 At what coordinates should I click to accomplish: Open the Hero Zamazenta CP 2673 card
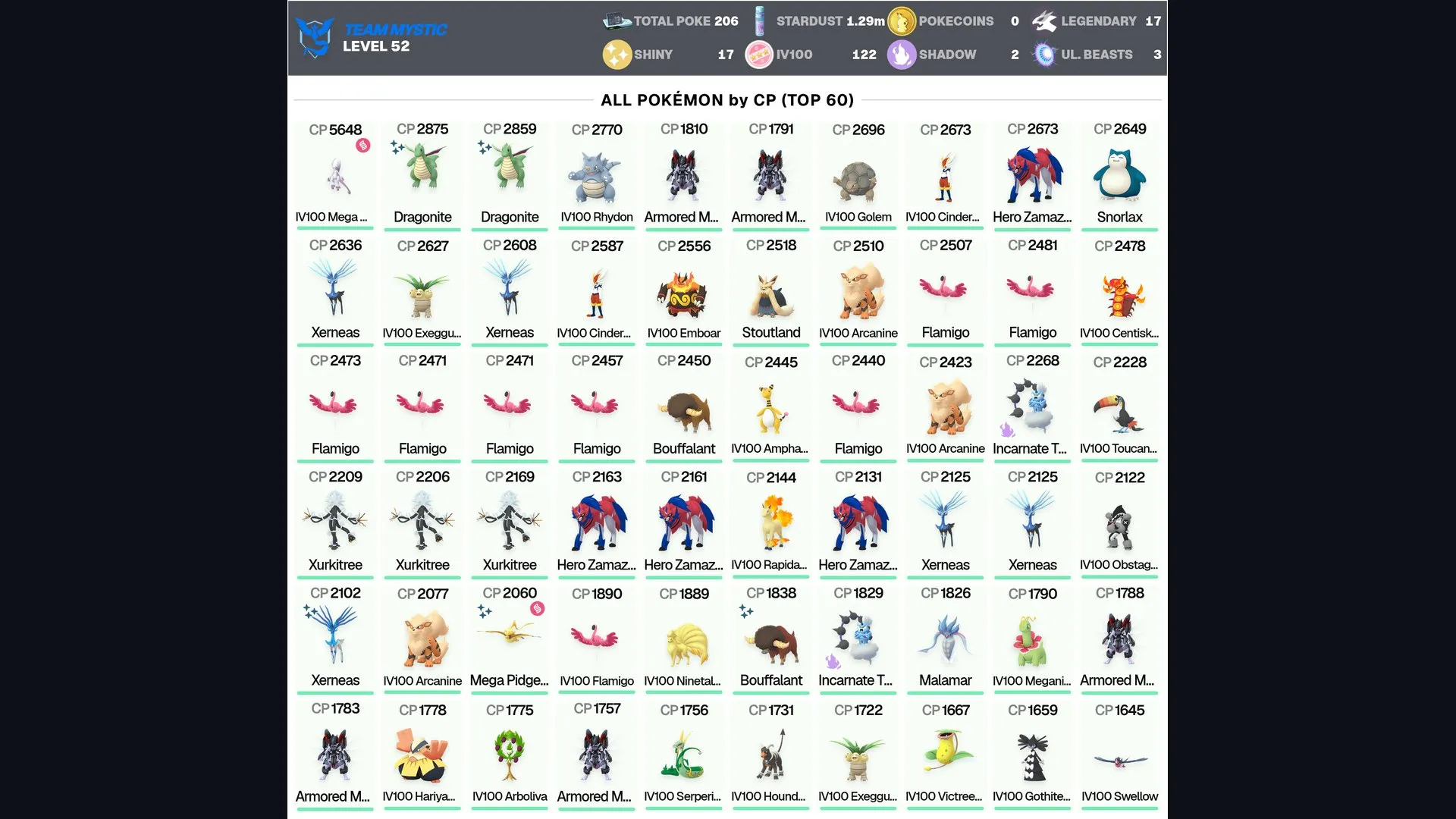click(x=1032, y=174)
